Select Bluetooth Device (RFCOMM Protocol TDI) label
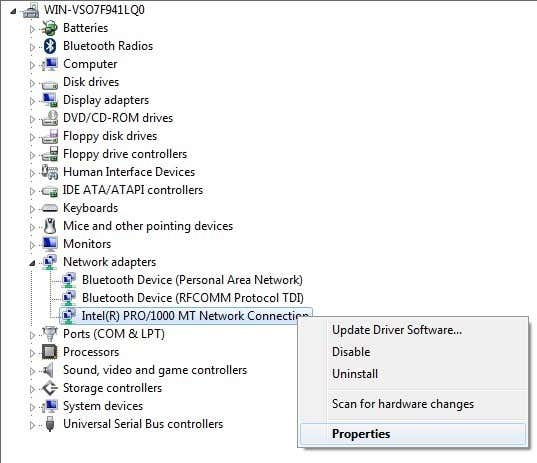Screen dimensions: 537x463 [x=193, y=298]
